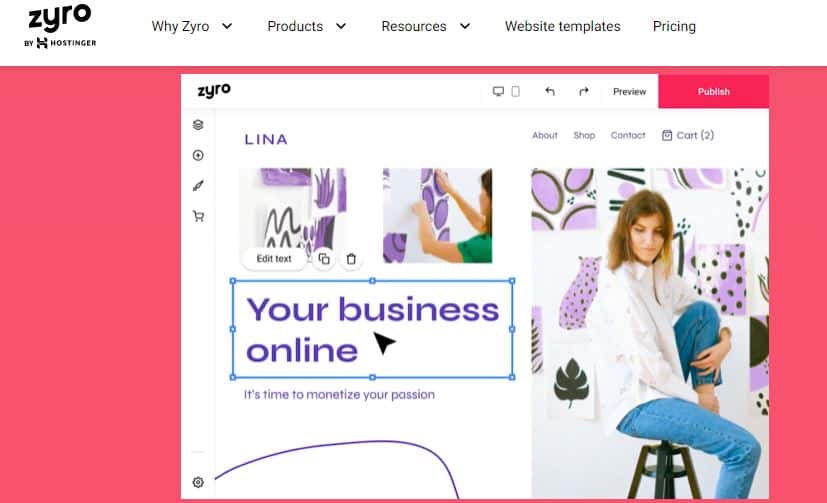827x503 pixels.
Task: Click the Preview button
Action: pyautogui.click(x=629, y=92)
